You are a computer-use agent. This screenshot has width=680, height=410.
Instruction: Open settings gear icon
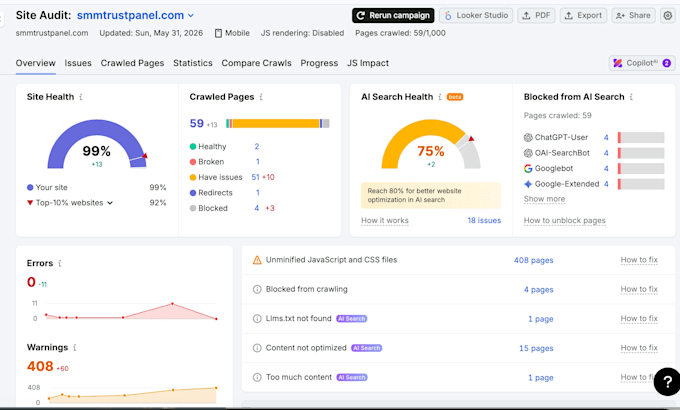668,16
